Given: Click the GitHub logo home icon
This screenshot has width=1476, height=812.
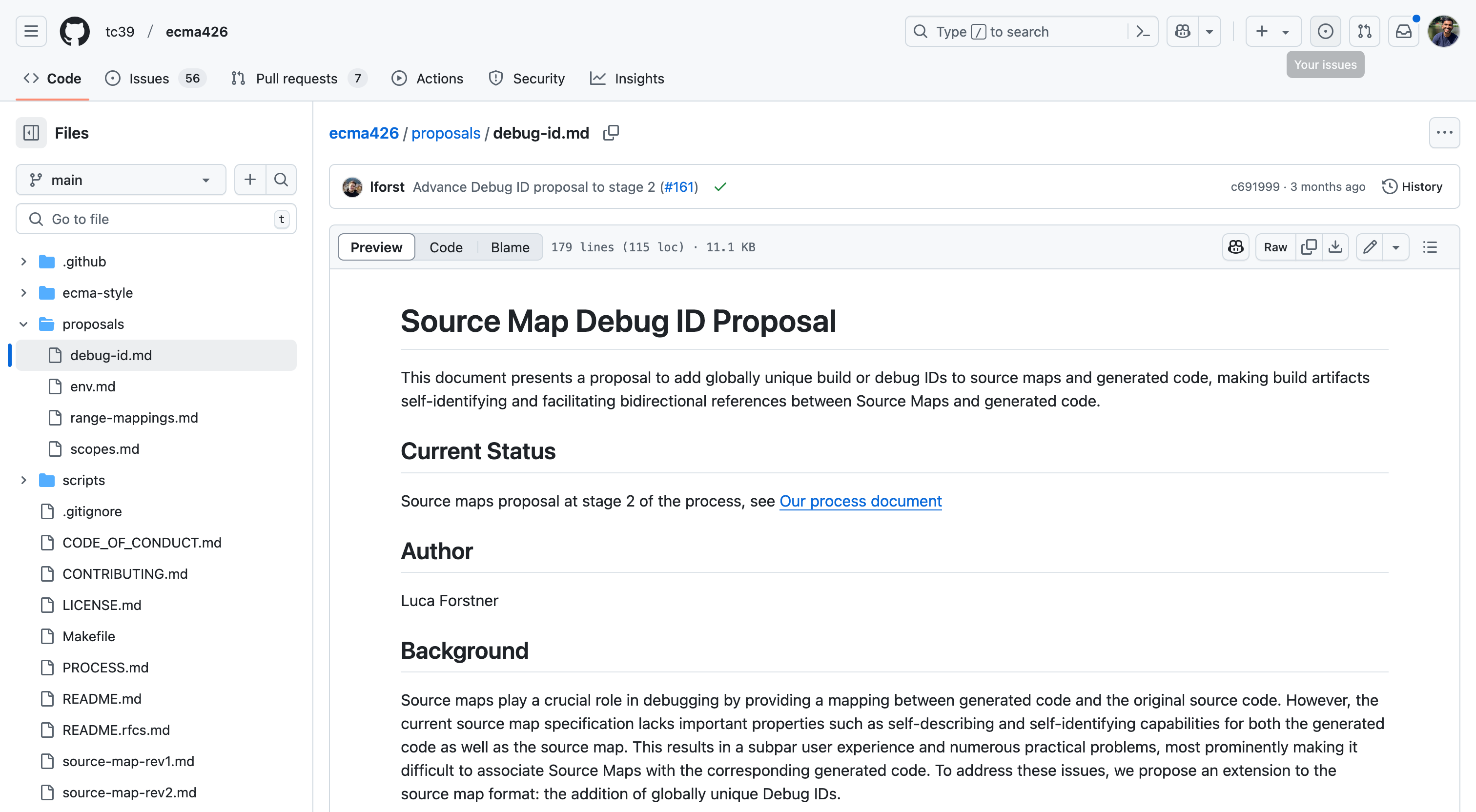Looking at the screenshot, I should coord(75,32).
